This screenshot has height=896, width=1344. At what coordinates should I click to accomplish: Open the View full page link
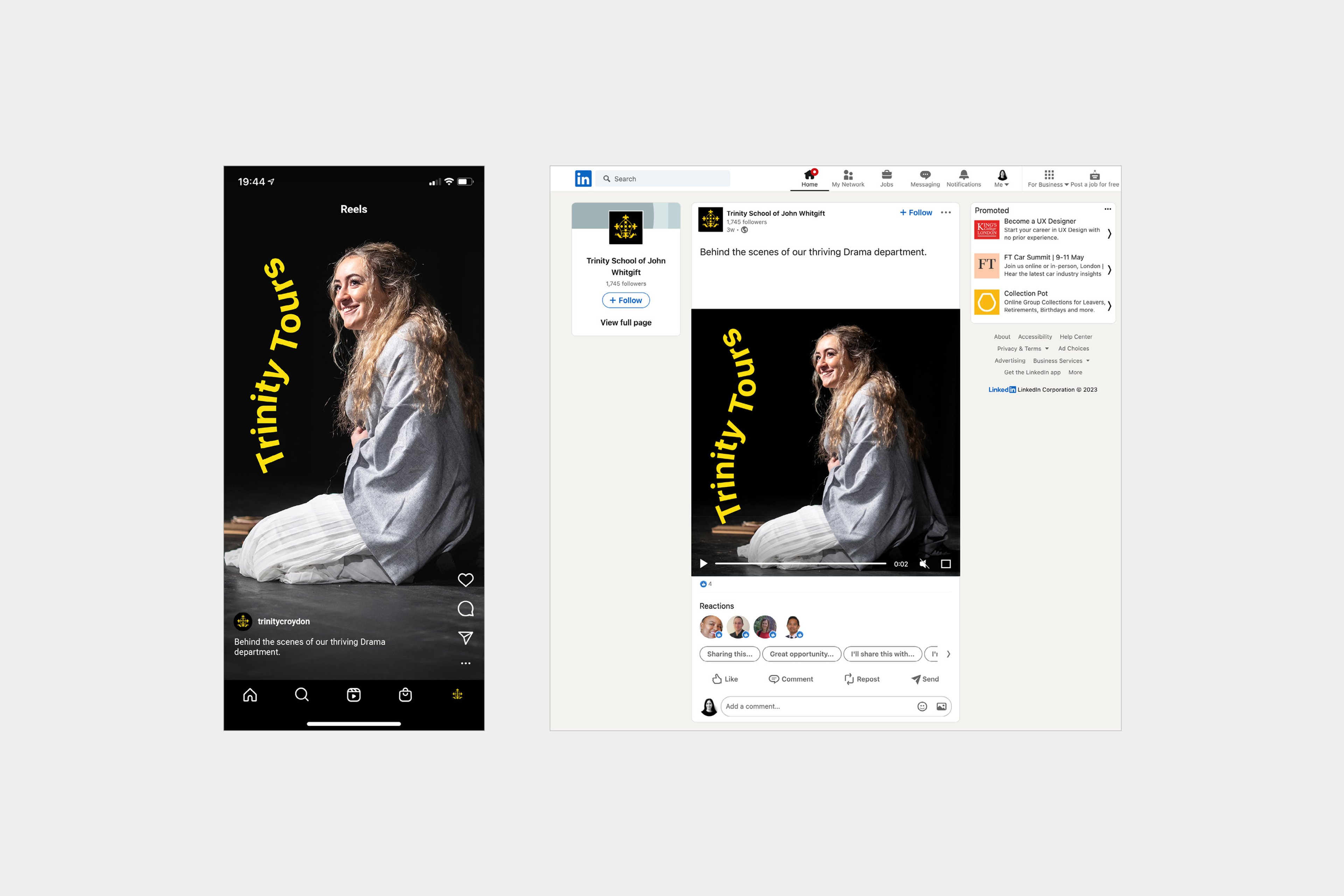[x=626, y=323]
